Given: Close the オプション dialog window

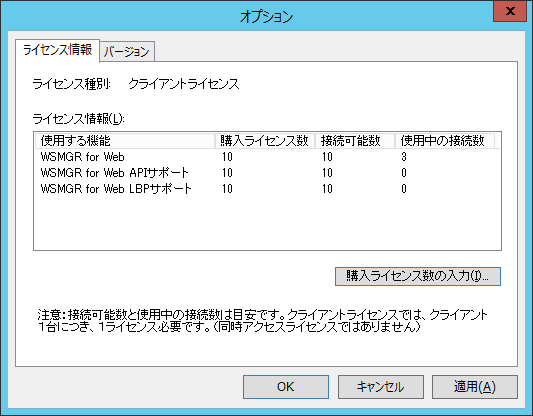Looking at the screenshot, I should click(510, 11).
